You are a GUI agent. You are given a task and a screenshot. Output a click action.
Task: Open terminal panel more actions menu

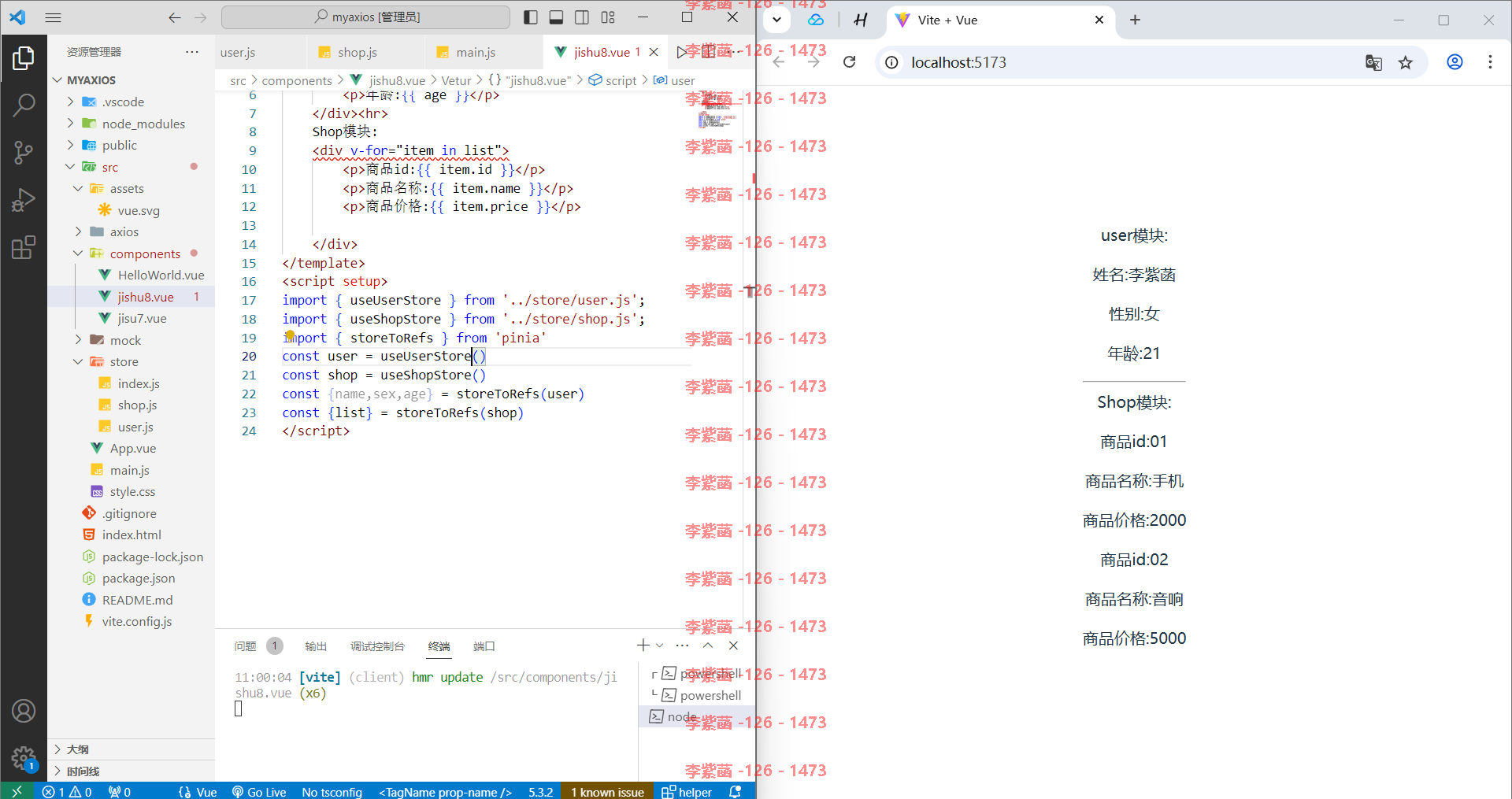click(x=683, y=645)
